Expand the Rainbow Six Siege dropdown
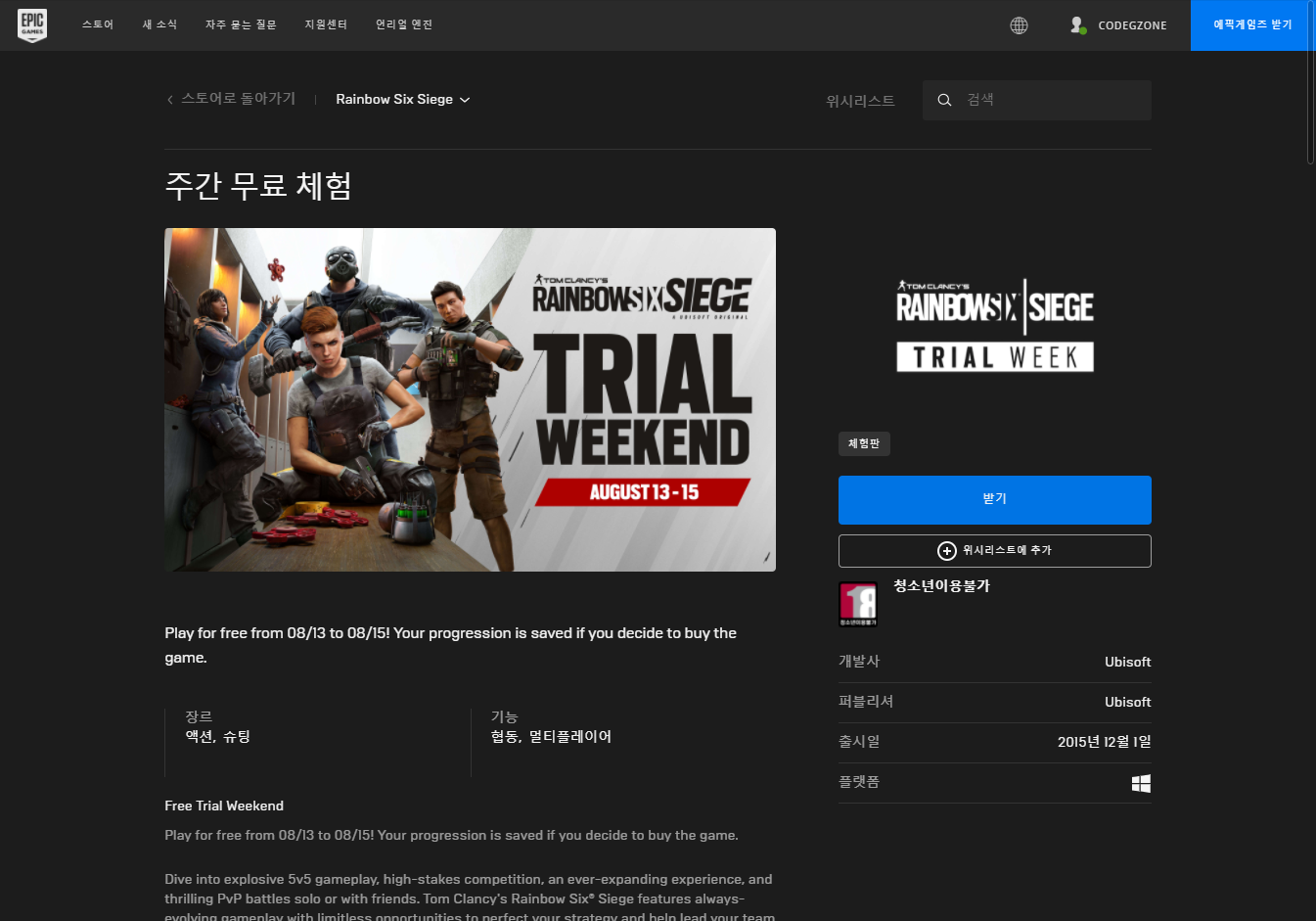1316x921 pixels. [403, 100]
